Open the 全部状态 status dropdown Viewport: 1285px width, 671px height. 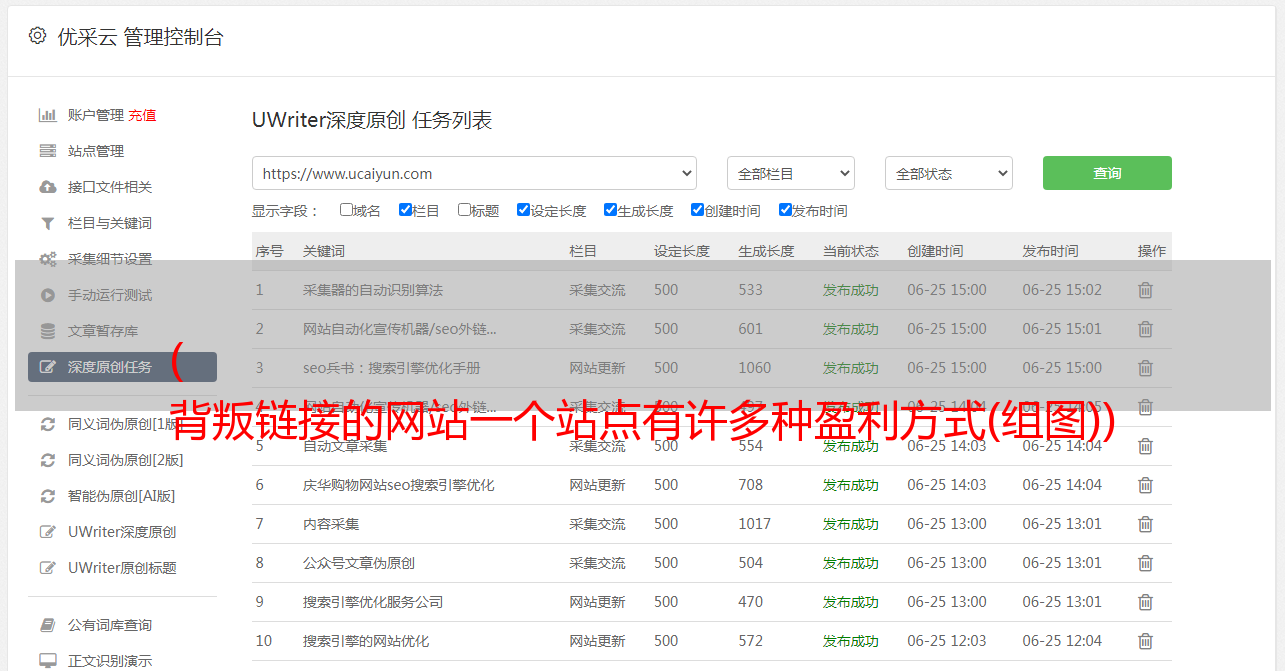948,173
